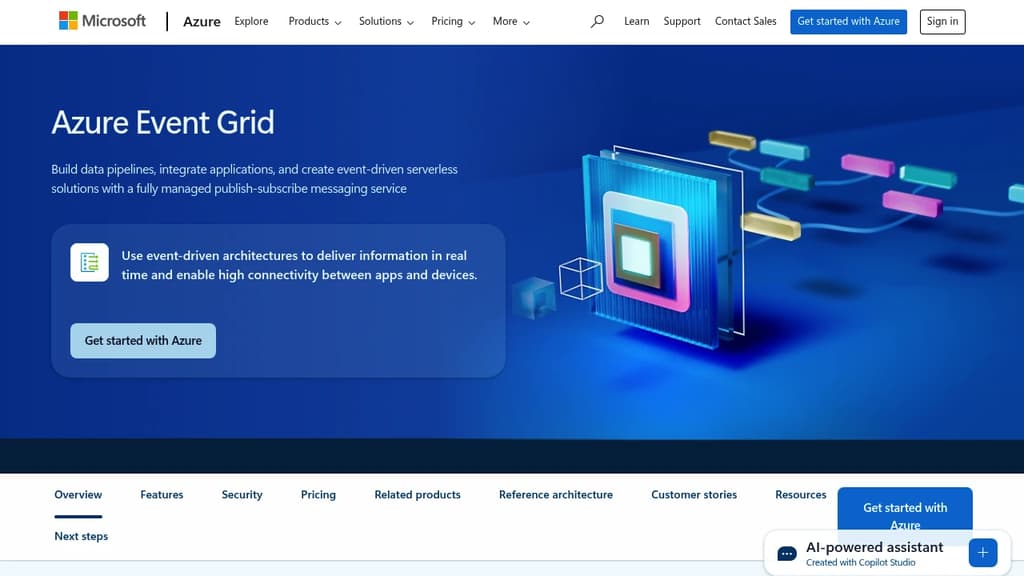Click the chat bubble assistant icon
Screen dimensions: 1024x576
pos(787,554)
